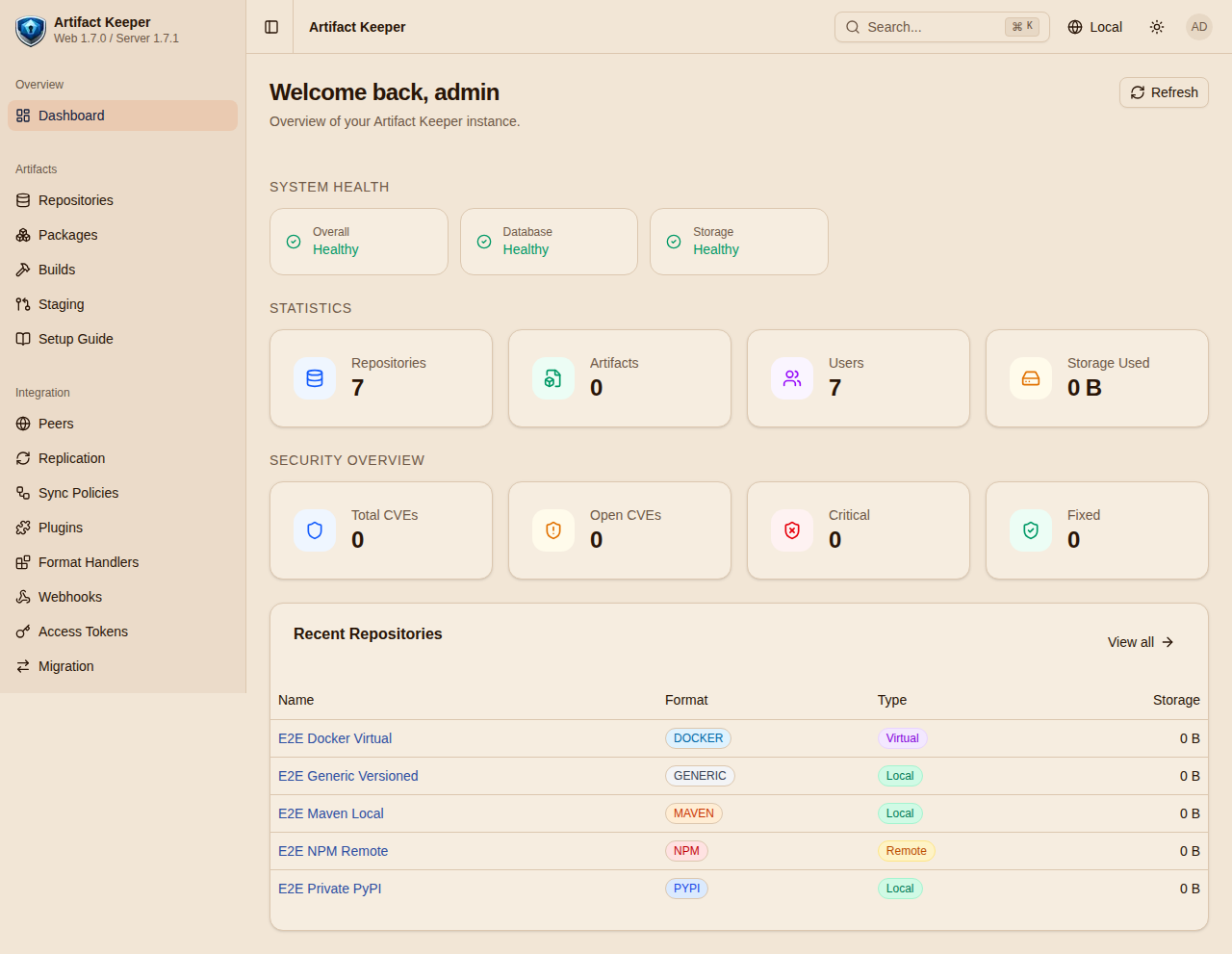Click the DOCKER format badge
This screenshot has width=1232, height=954.
tap(698, 738)
